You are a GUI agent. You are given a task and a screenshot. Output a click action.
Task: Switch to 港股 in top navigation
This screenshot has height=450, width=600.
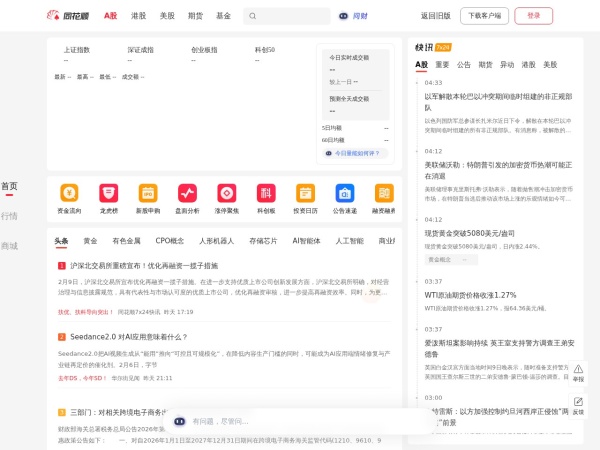click(139, 16)
